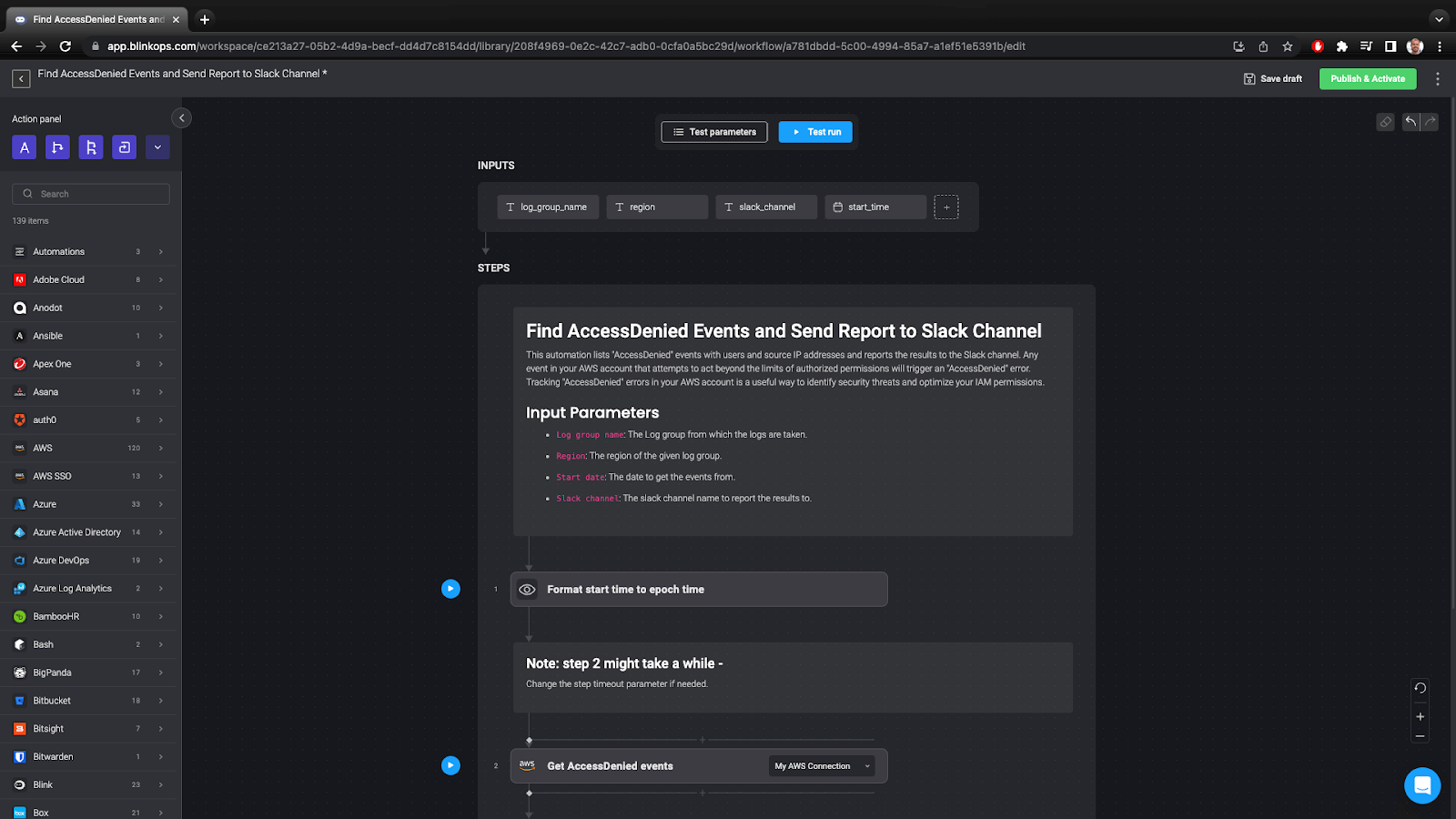Click the redo arrow above the canvas
This screenshot has height=819, width=1456.
point(1430,121)
